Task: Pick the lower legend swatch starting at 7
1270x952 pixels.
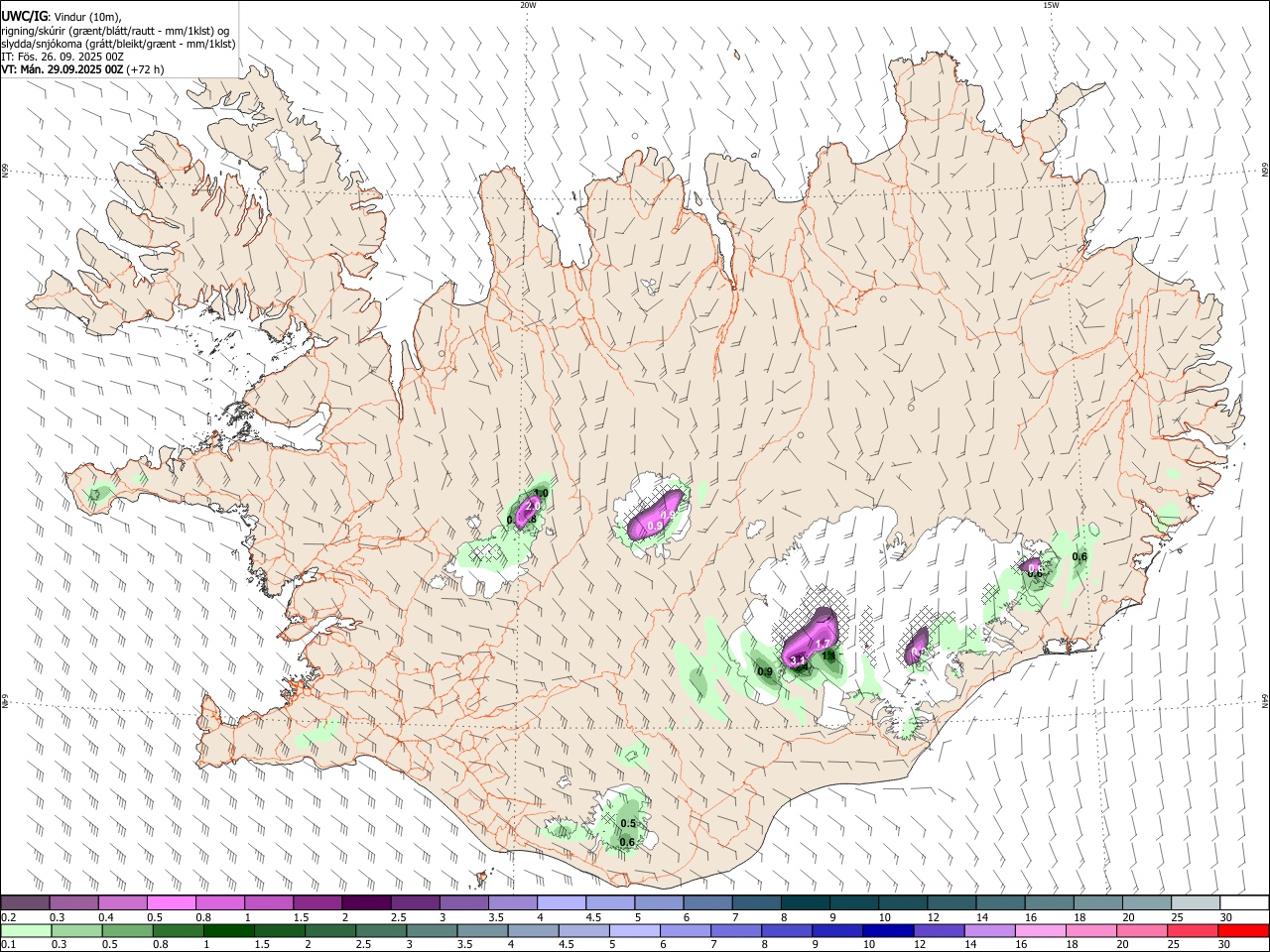Action: (735, 930)
